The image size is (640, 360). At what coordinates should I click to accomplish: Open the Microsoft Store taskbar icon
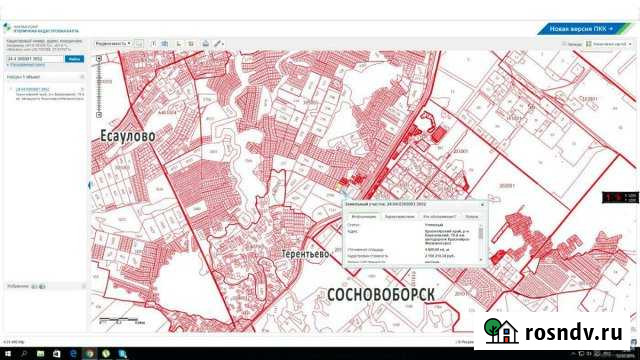(x=57, y=353)
